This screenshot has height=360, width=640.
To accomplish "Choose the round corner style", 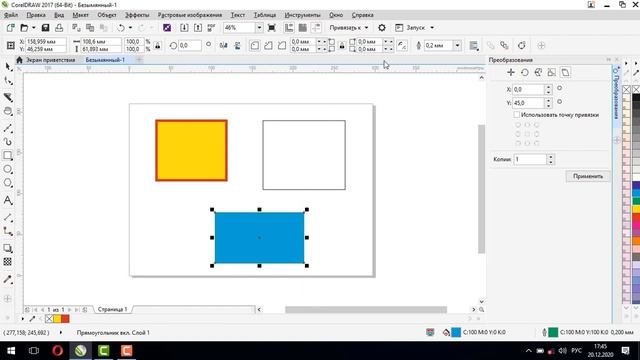I will pyautogui.click(x=255, y=45).
